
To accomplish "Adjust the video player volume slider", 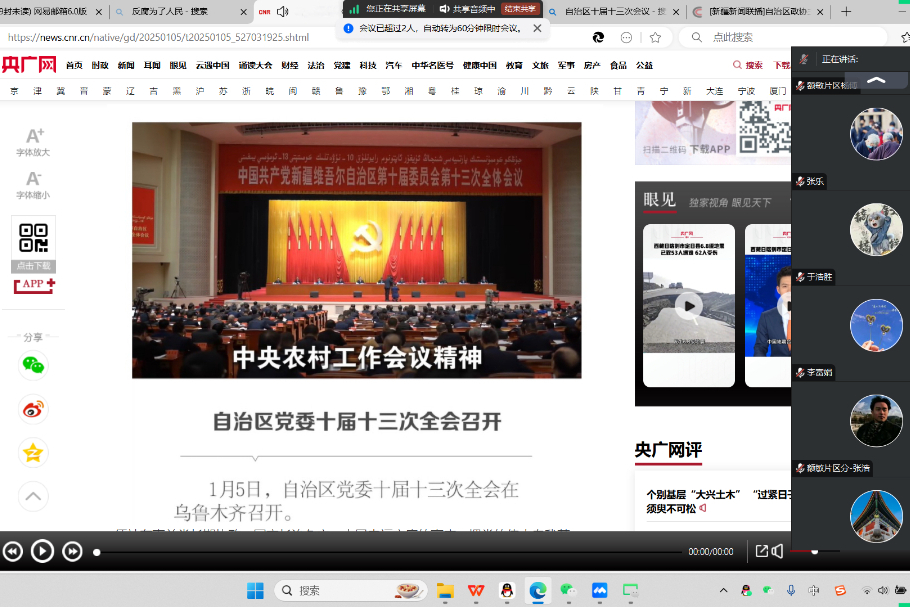I will [814, 551].
